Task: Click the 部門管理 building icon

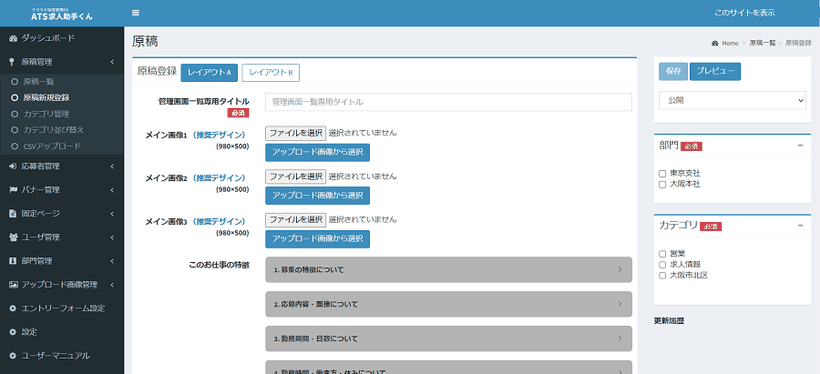Action: (x=13, y=261)
